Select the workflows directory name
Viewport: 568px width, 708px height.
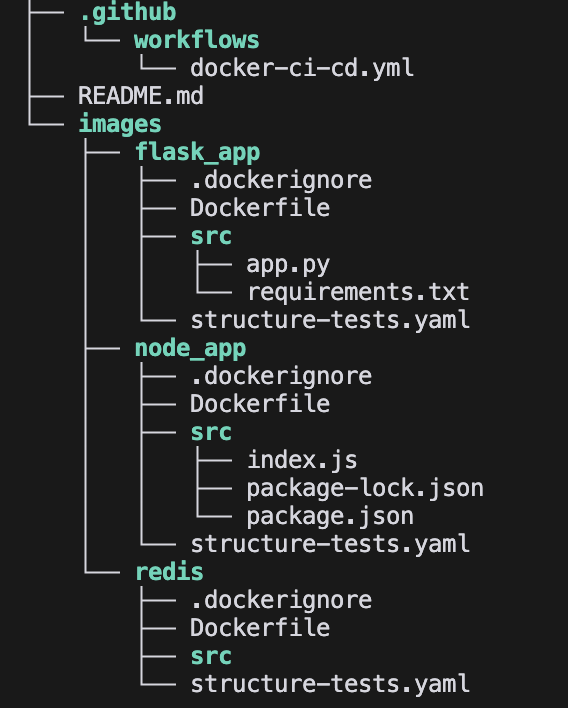point(197,40)
